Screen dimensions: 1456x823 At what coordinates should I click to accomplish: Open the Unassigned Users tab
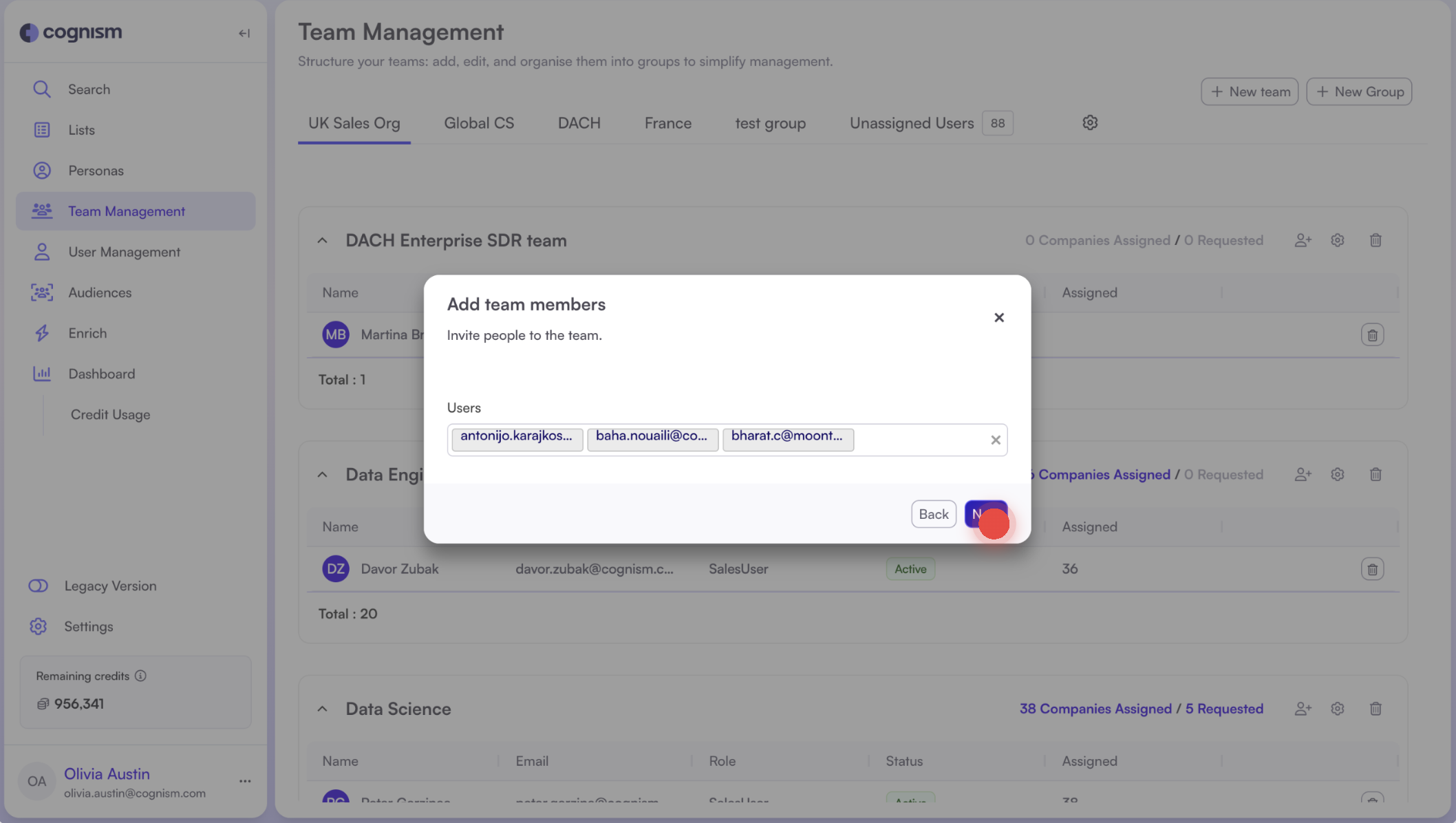(x=911, y=123)
